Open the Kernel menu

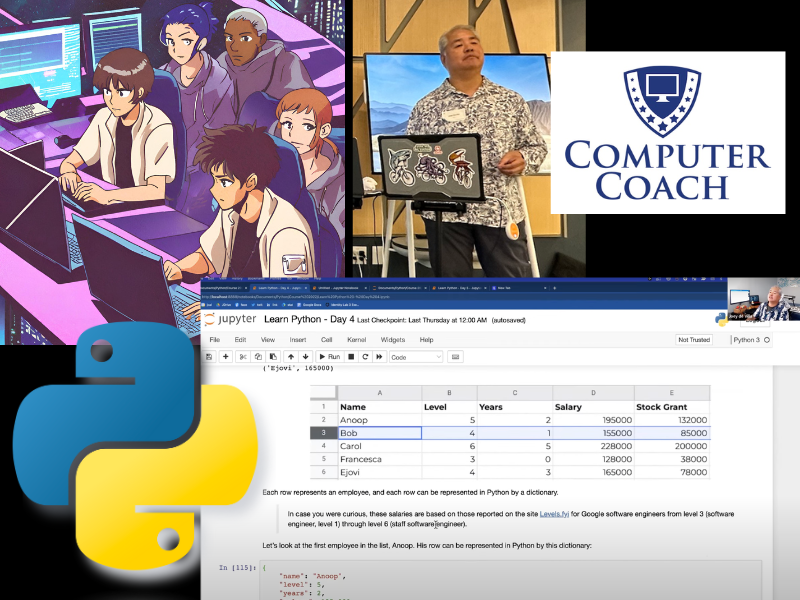(357, 340)
